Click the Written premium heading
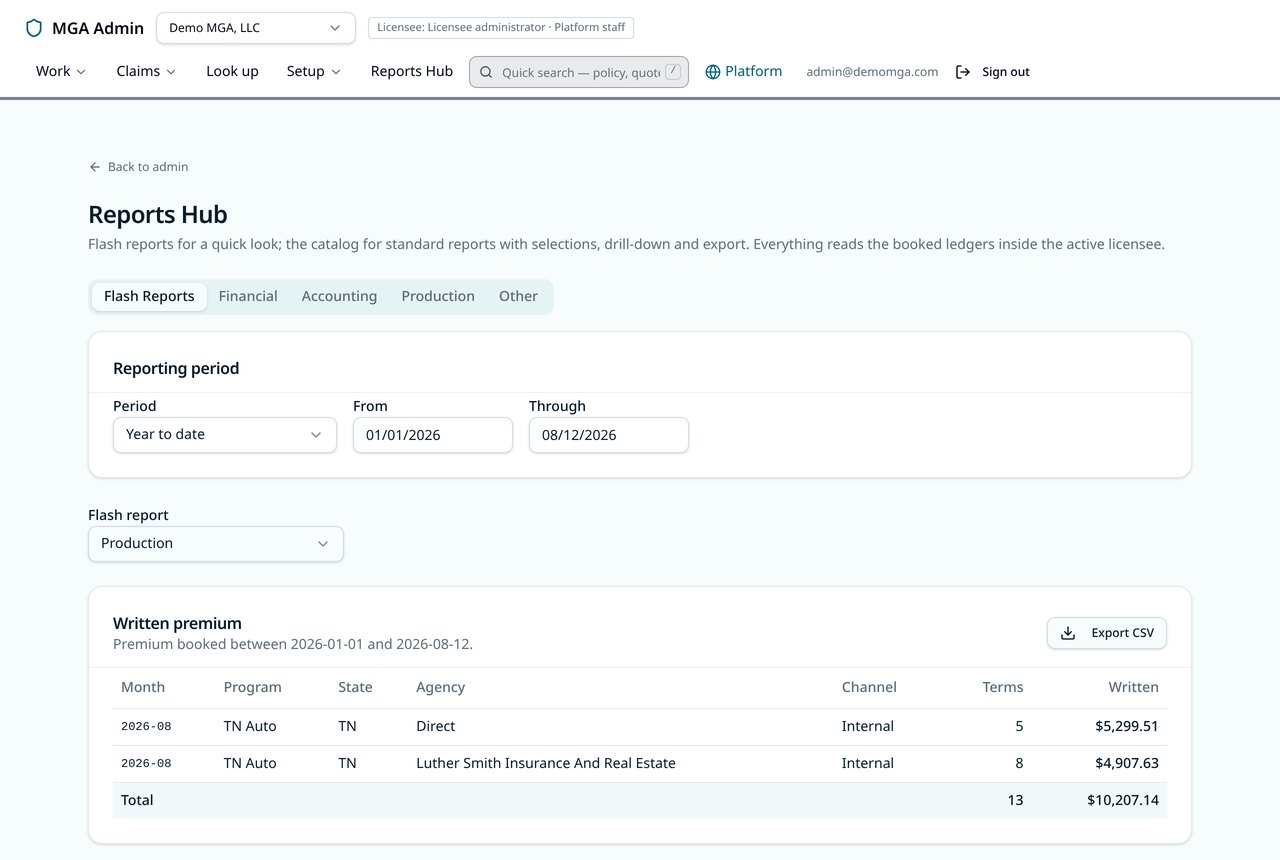The image size is (1280, 860). pos(177,624)
